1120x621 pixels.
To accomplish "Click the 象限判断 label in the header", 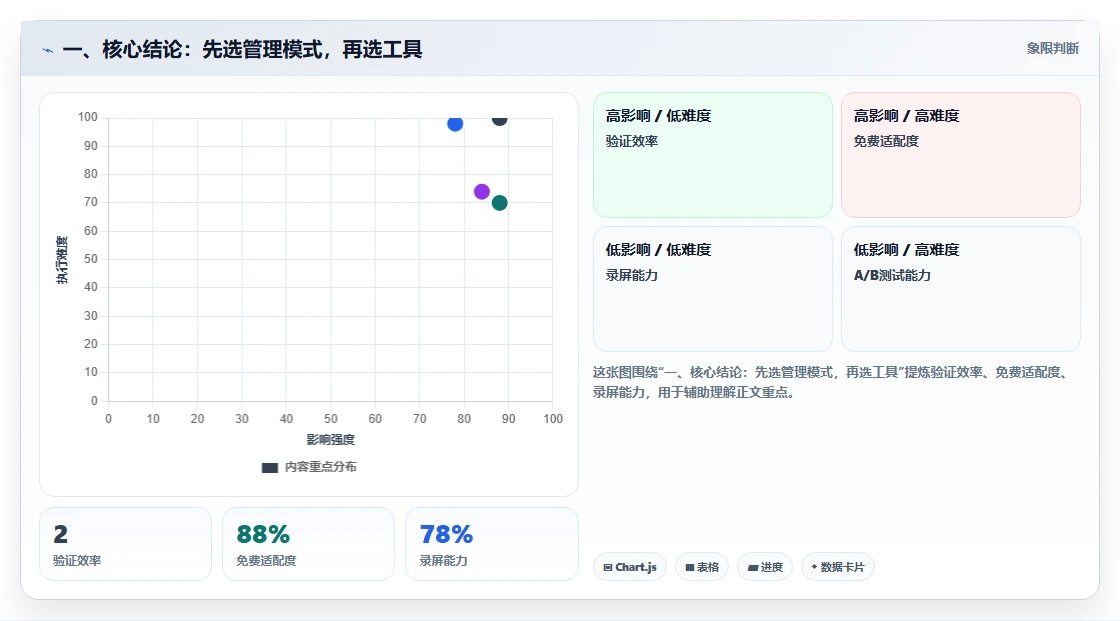I will click(x=1052, y=49).
